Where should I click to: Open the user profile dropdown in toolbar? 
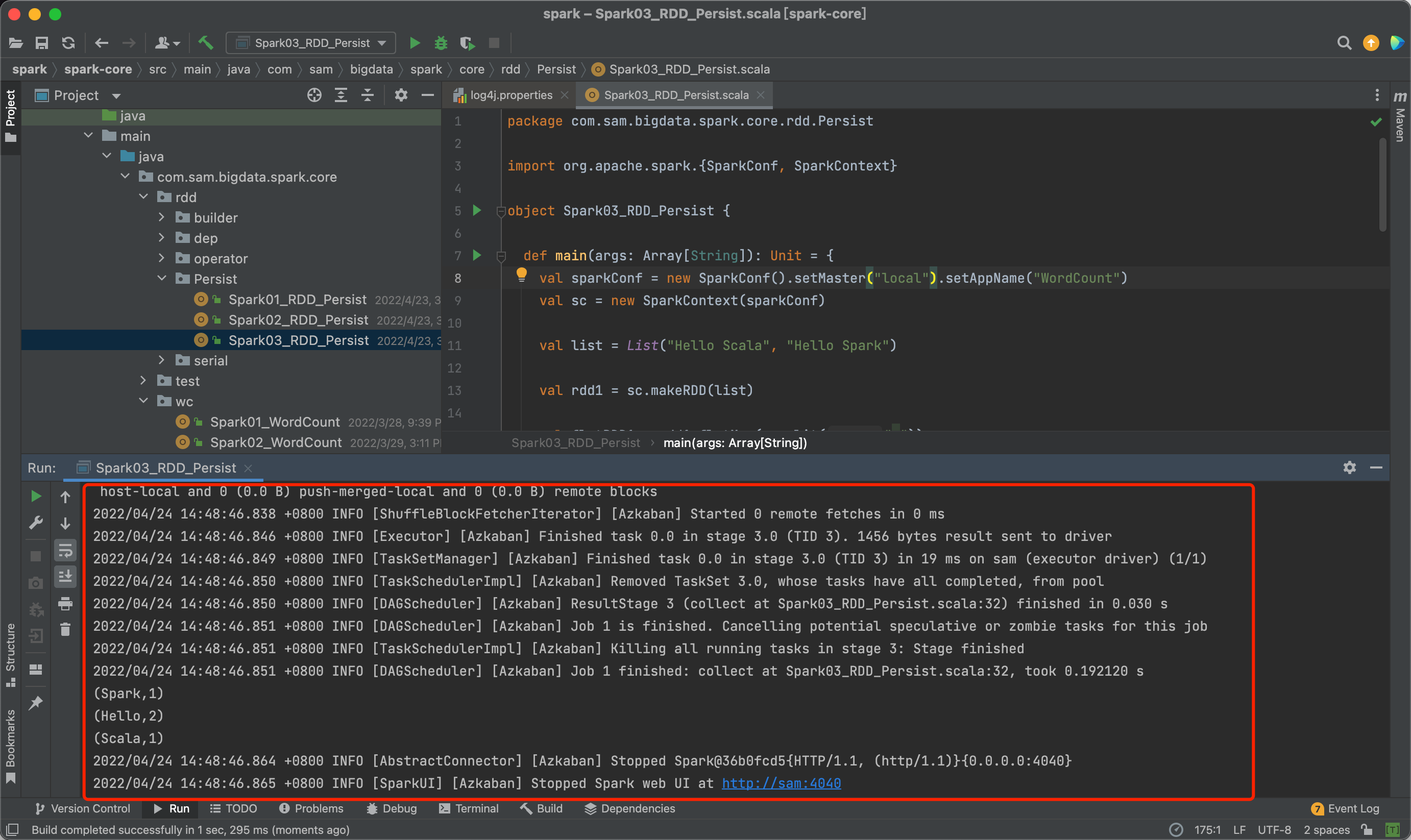click(167, 43)
